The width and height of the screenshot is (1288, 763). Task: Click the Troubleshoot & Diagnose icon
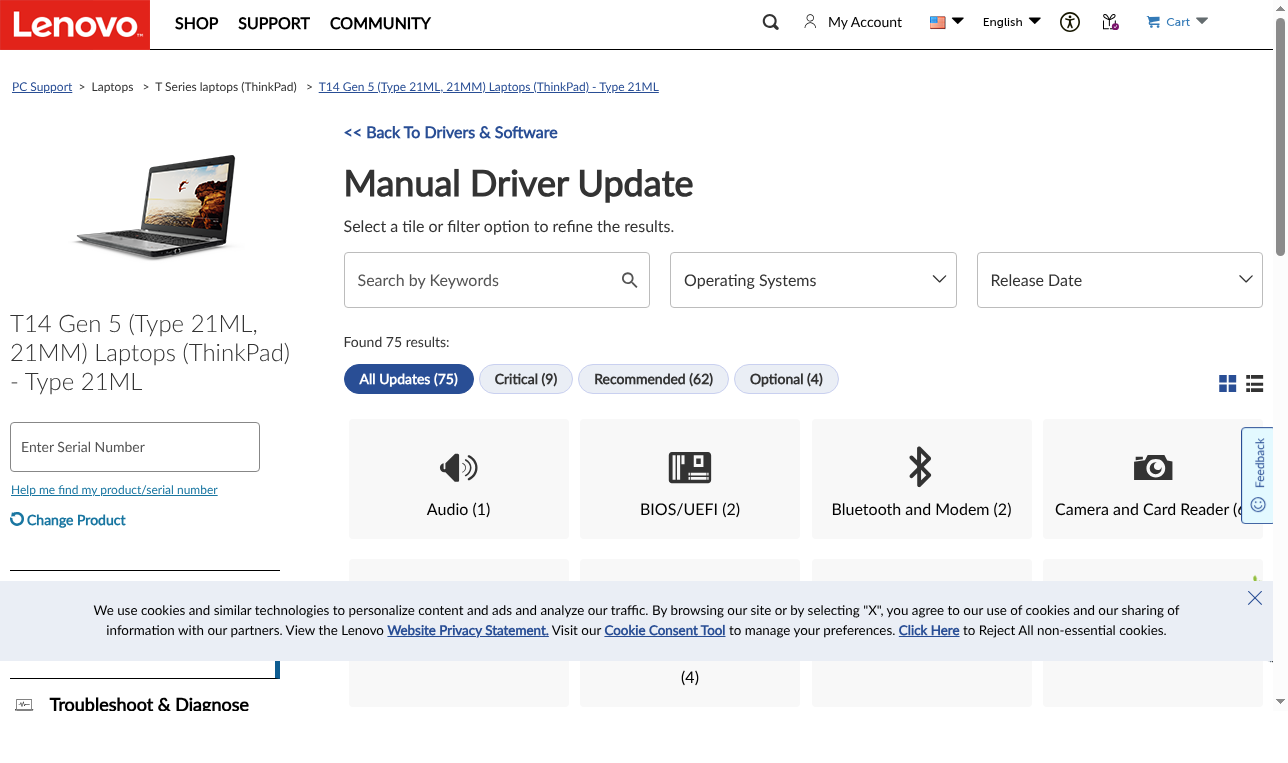(24, 705)
